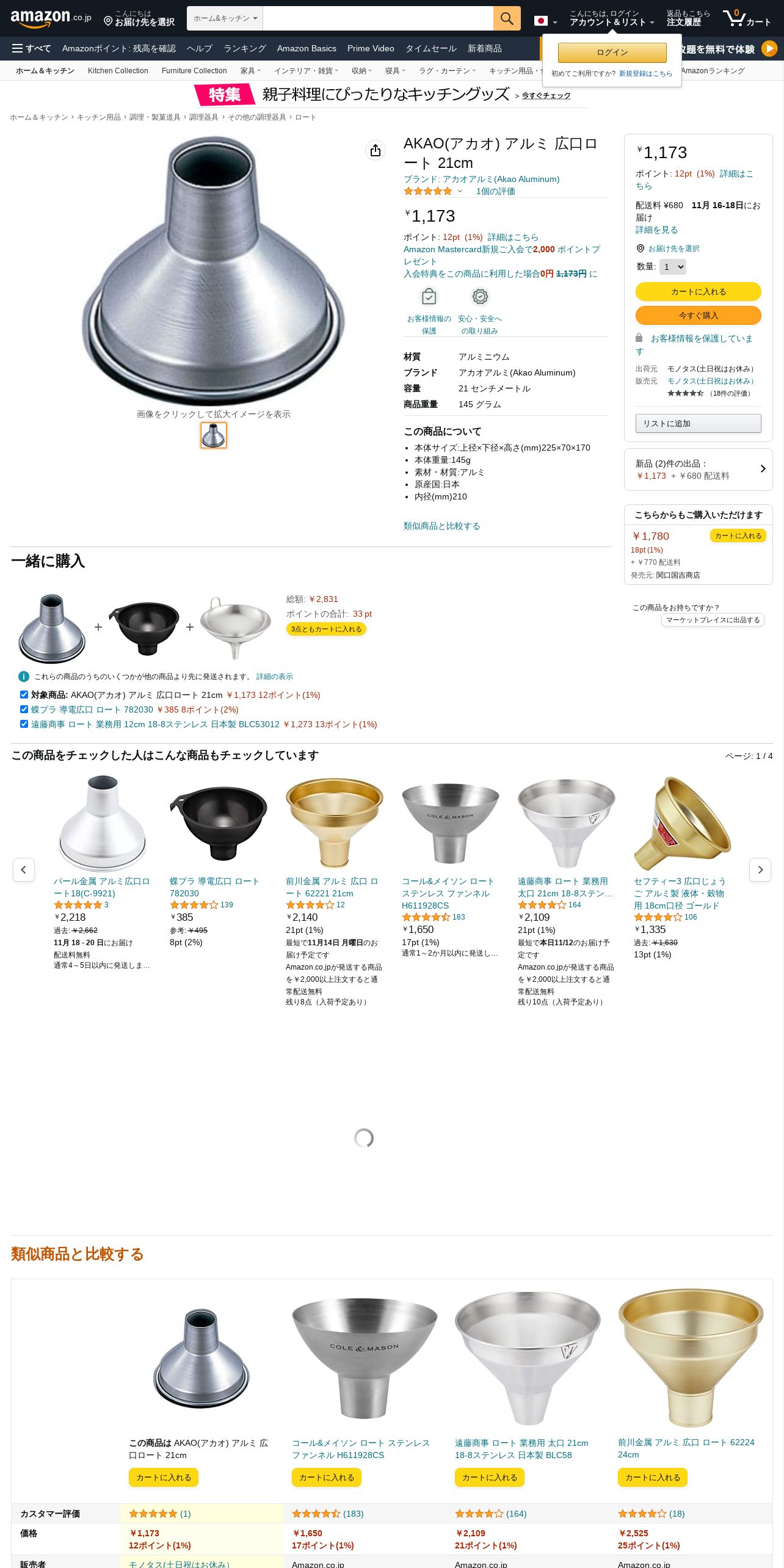Open the 数量 quantity dropdown

tap(673, 267)
